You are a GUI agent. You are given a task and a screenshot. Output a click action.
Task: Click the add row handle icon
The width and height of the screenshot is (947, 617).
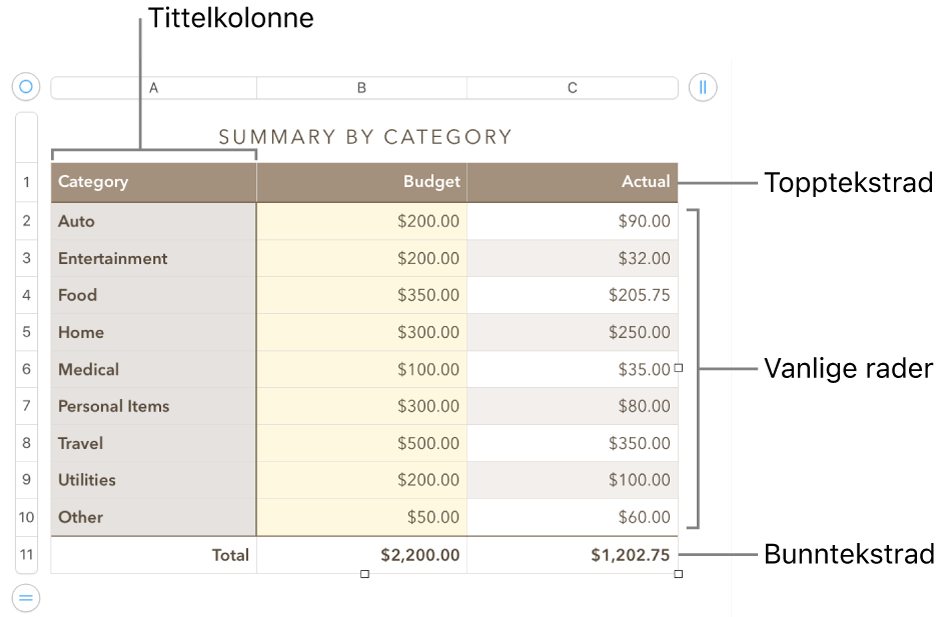pyautogui.click(x=26, y=599)
